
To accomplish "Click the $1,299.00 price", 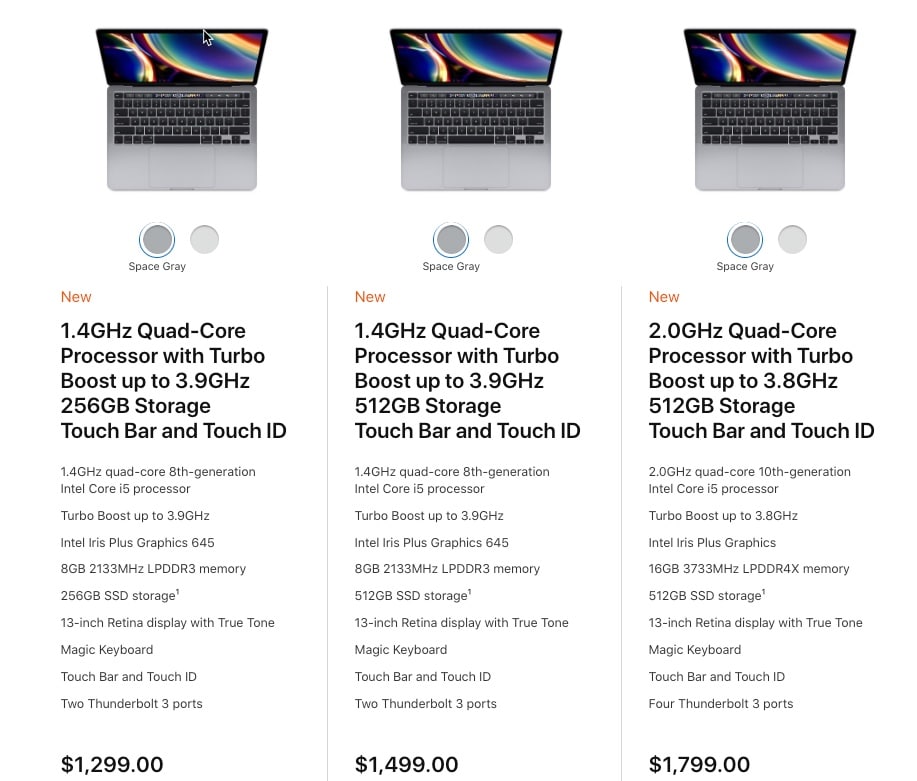I will click(x=112, y=765).
